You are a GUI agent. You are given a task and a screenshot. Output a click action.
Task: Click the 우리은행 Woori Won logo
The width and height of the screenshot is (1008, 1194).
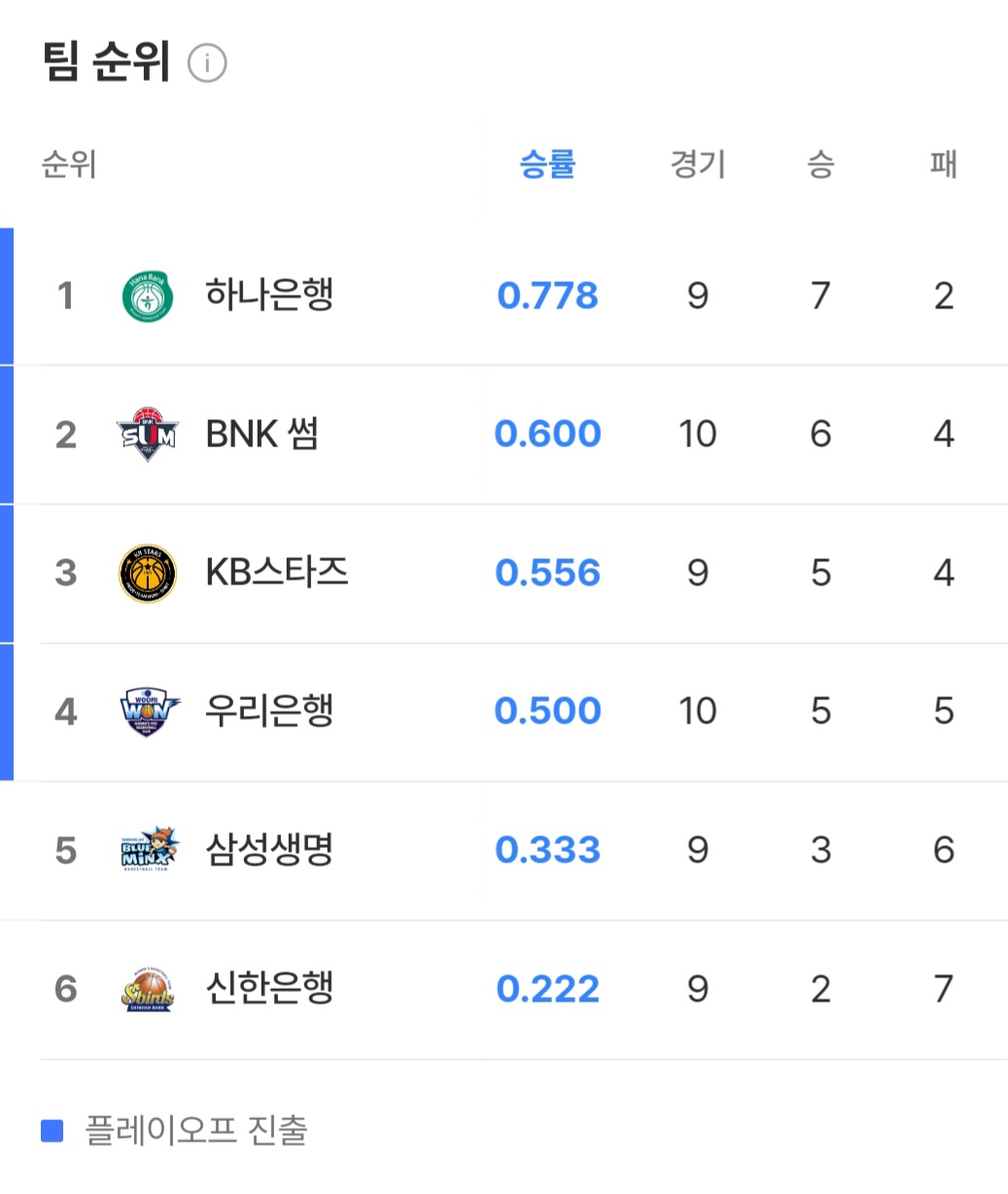[x=147, y=711]
